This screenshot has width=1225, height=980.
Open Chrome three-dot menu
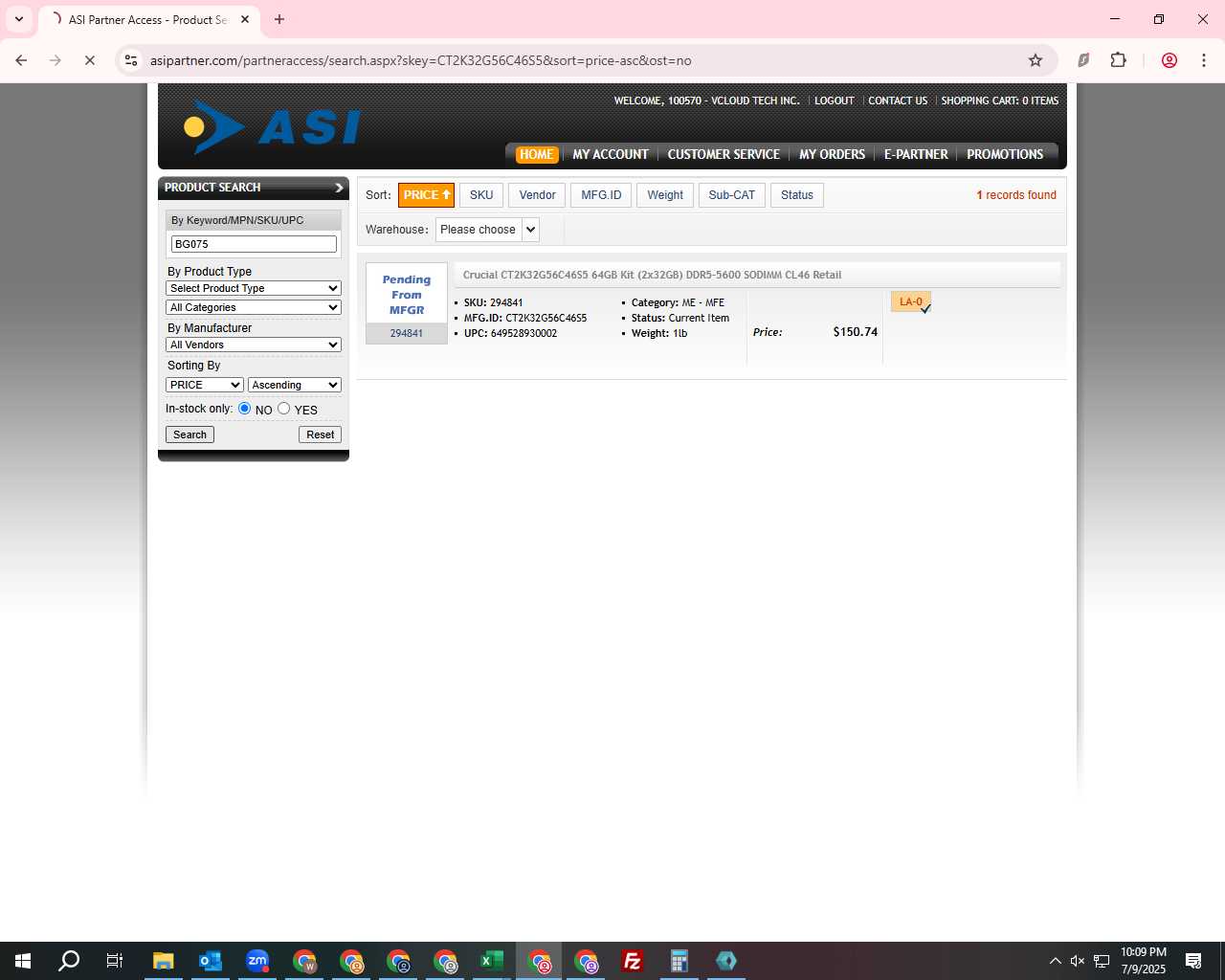(1204, 60)
